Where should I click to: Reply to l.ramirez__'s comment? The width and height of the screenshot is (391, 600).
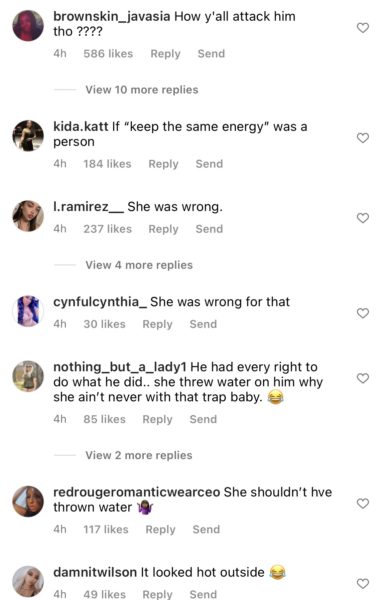pos(163,229)
